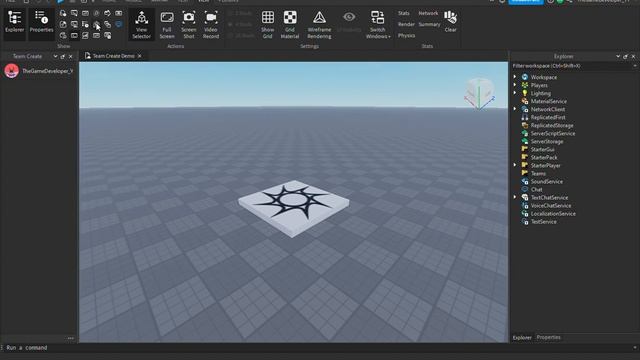
Task: Select Lighting bulb icon in Explorer
Action: point(525,93)
